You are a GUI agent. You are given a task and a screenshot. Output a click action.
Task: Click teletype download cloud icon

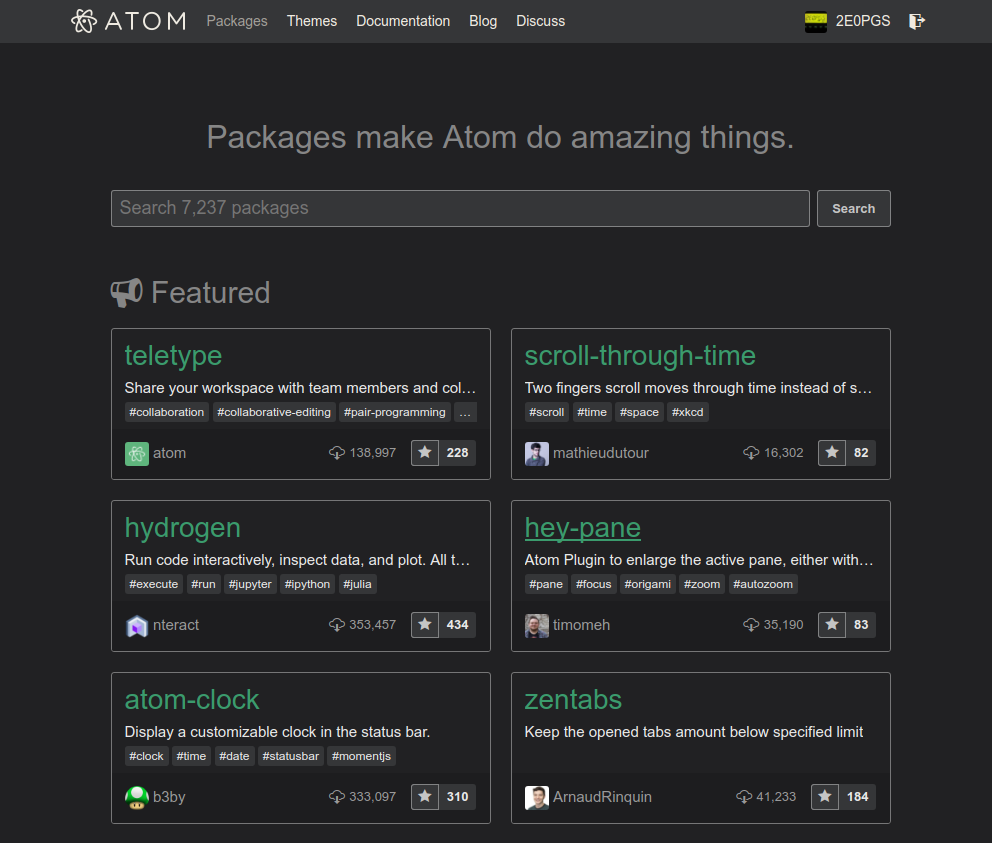[x=337, y=453]
